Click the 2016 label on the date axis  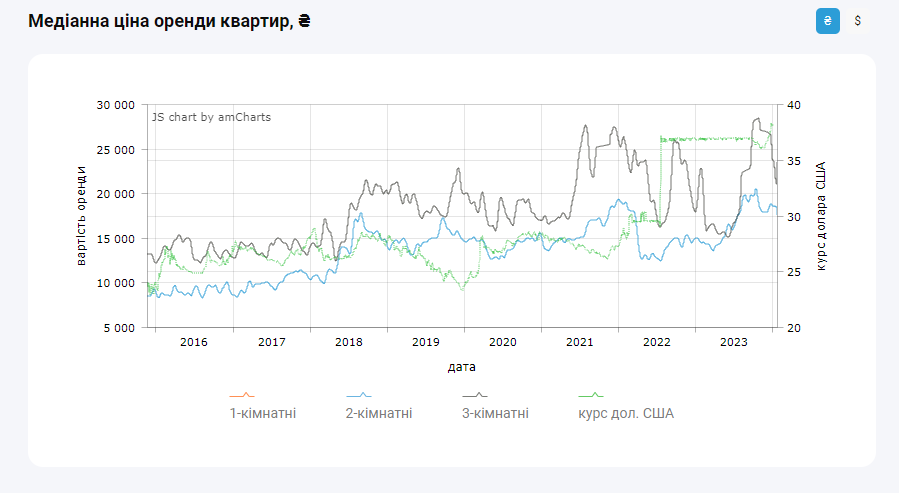point(193,342)
